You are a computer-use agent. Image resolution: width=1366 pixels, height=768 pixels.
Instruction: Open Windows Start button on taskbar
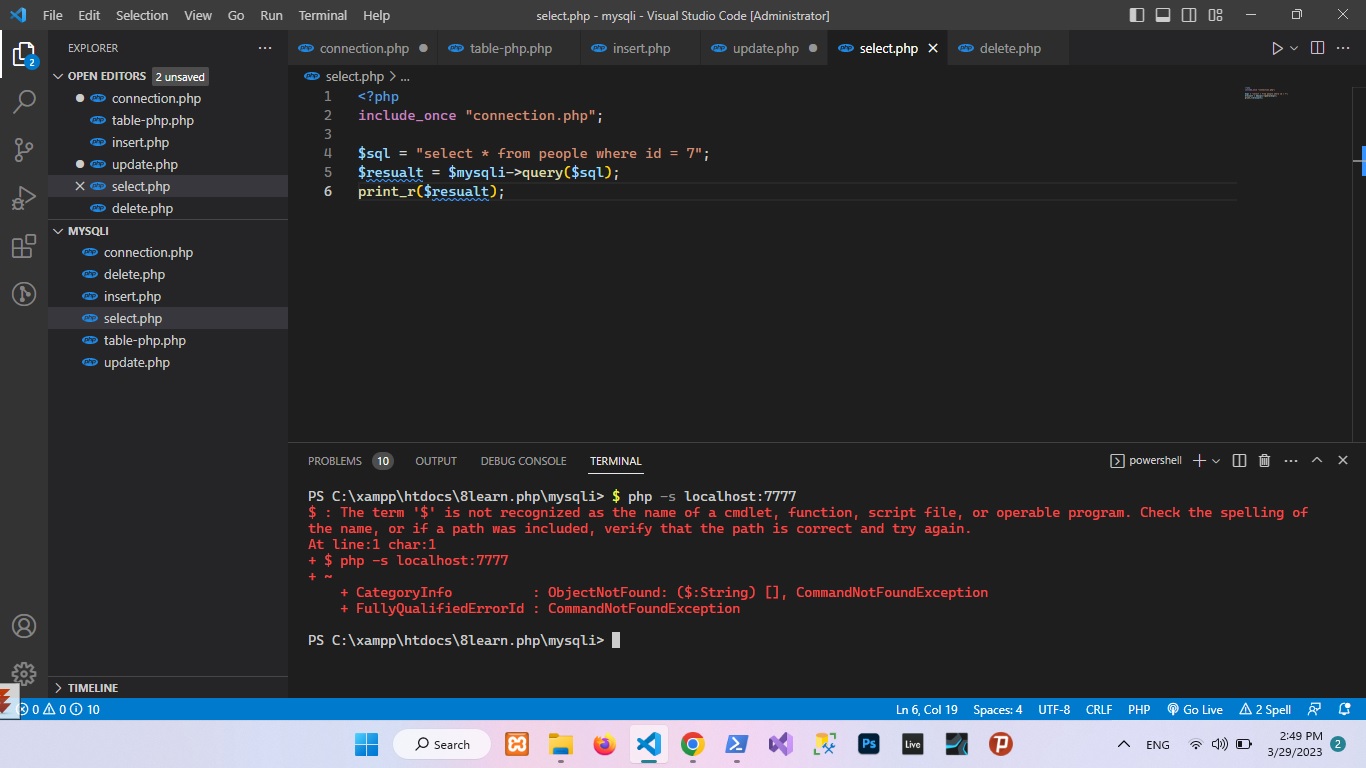pos(367,744)
